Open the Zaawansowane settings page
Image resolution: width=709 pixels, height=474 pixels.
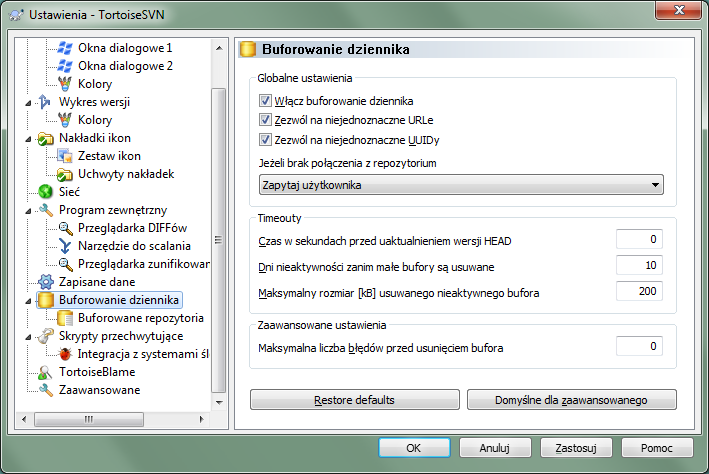99,390
